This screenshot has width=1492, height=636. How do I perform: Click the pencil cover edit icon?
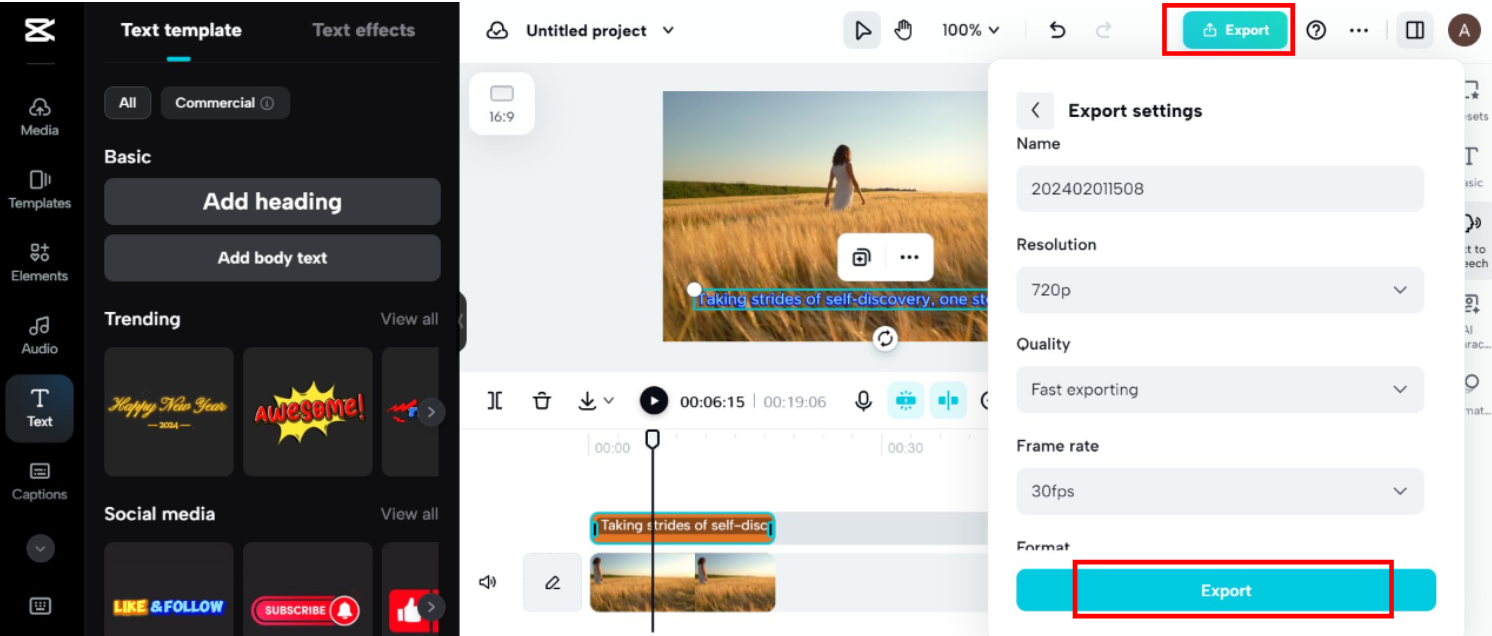pyautogui.click(x=552, y=582)
